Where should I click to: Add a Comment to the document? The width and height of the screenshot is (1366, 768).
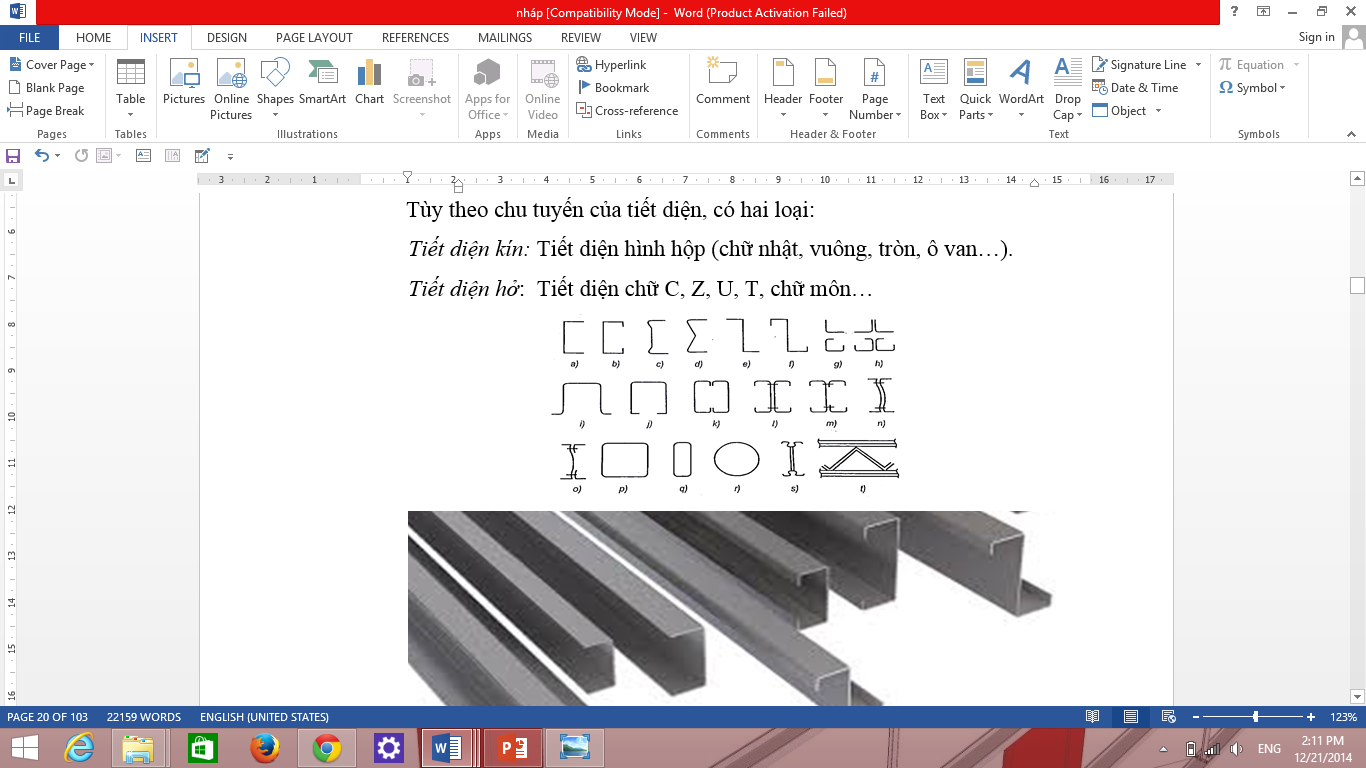coord(723,82)
